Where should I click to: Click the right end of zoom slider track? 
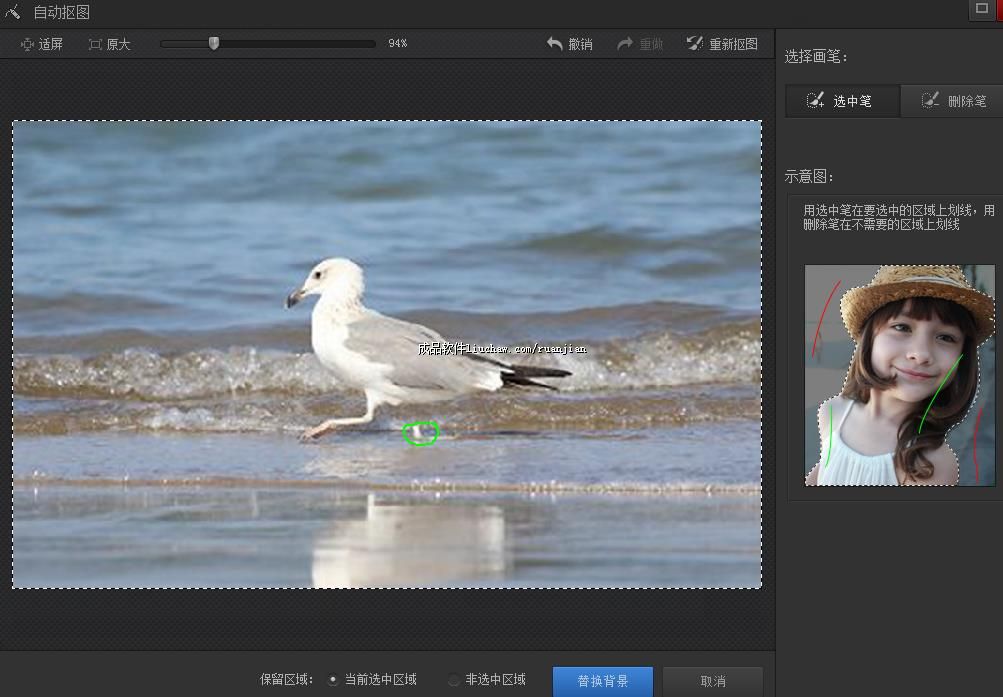click(x=372, y=44)
